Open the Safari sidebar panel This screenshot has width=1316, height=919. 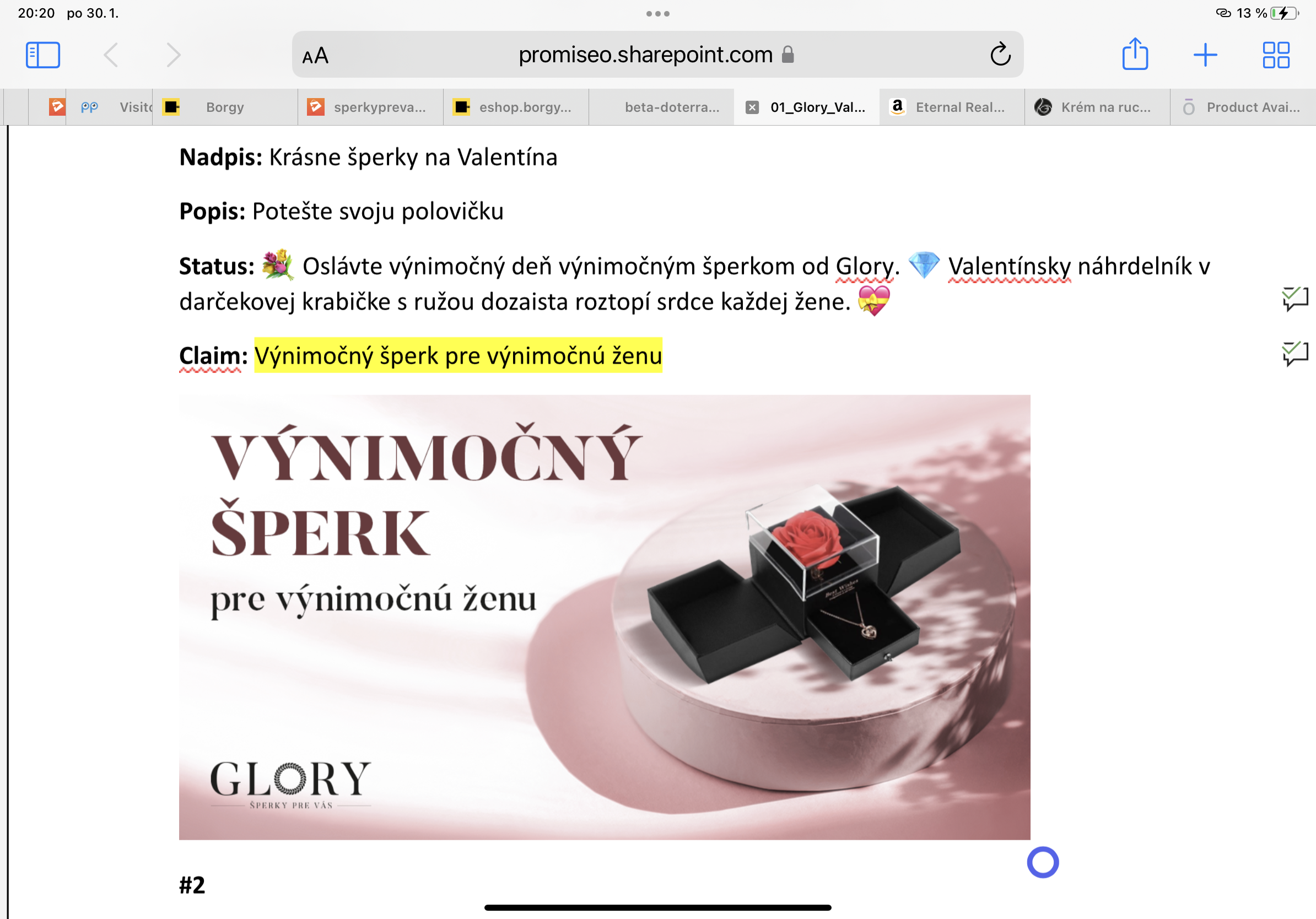point(43,55)
